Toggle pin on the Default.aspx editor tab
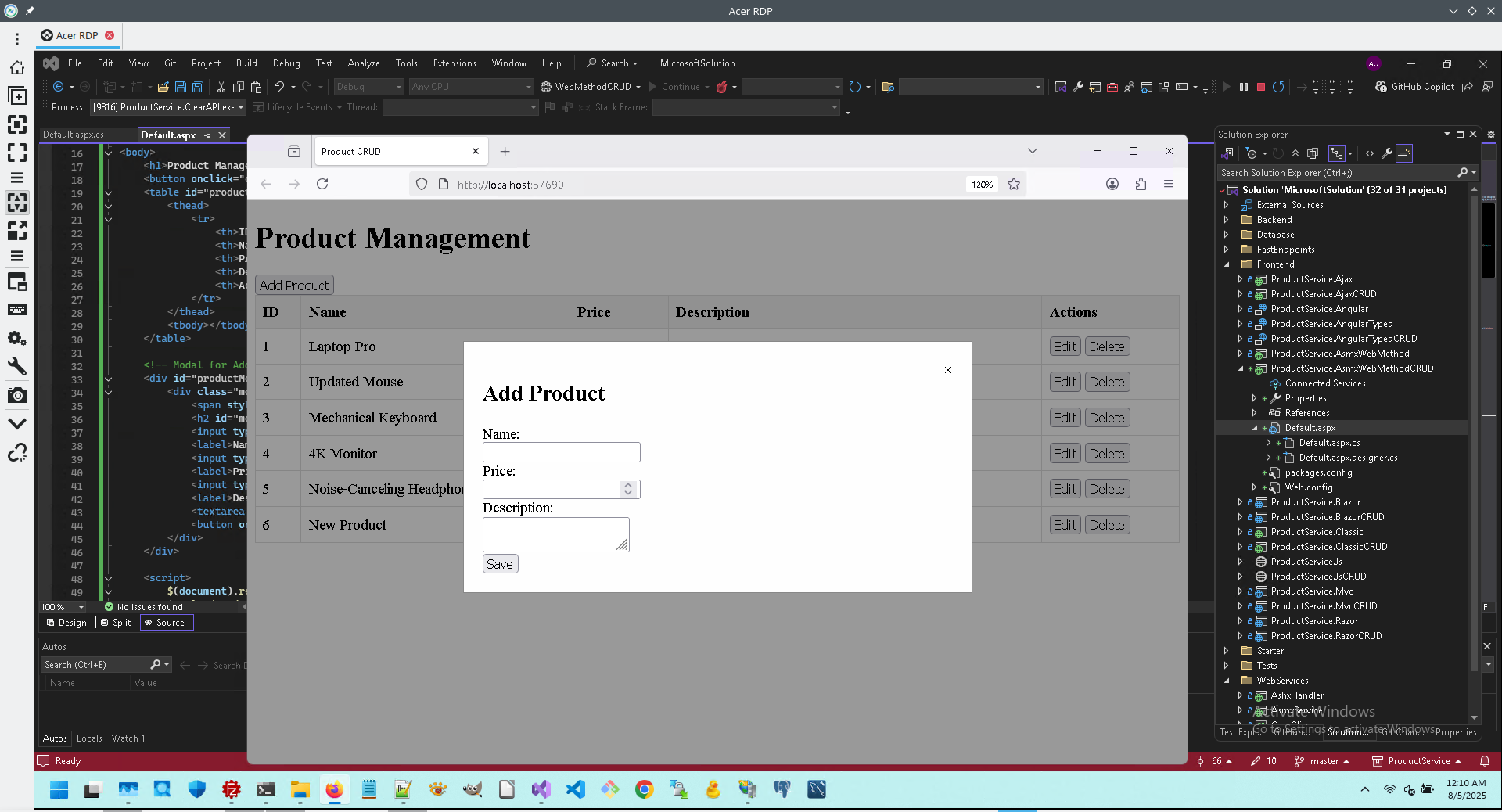Viewport: 1502px width, 812px height. click(x=208, y=135)
